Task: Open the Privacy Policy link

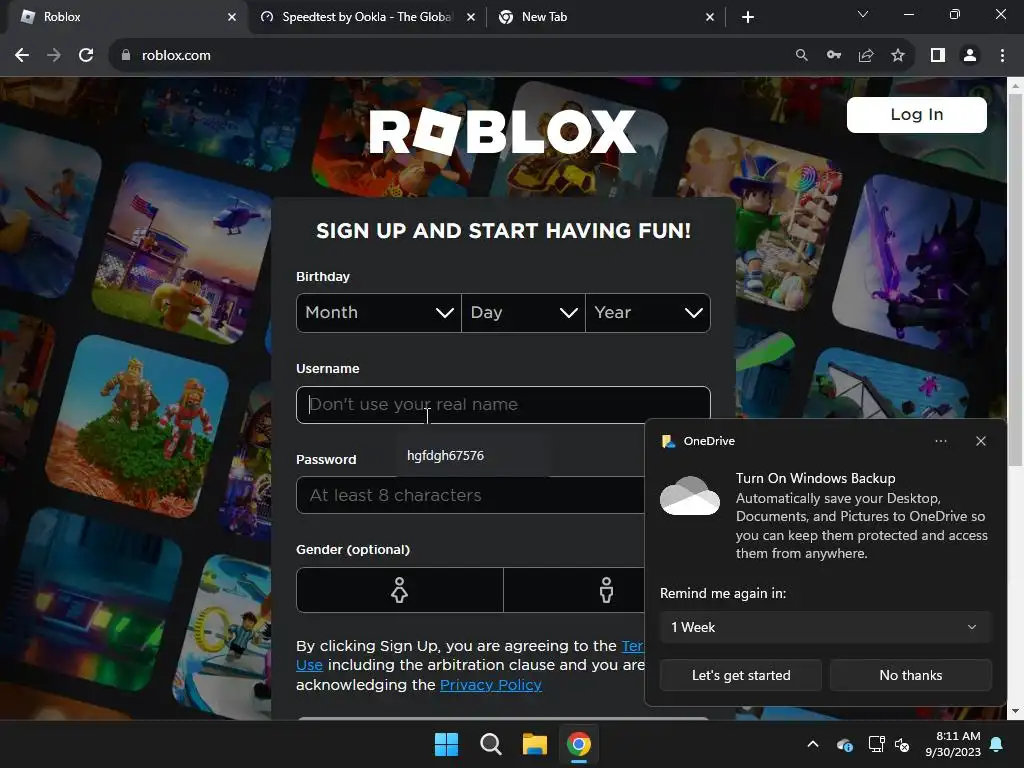Action: coord(490,684)
